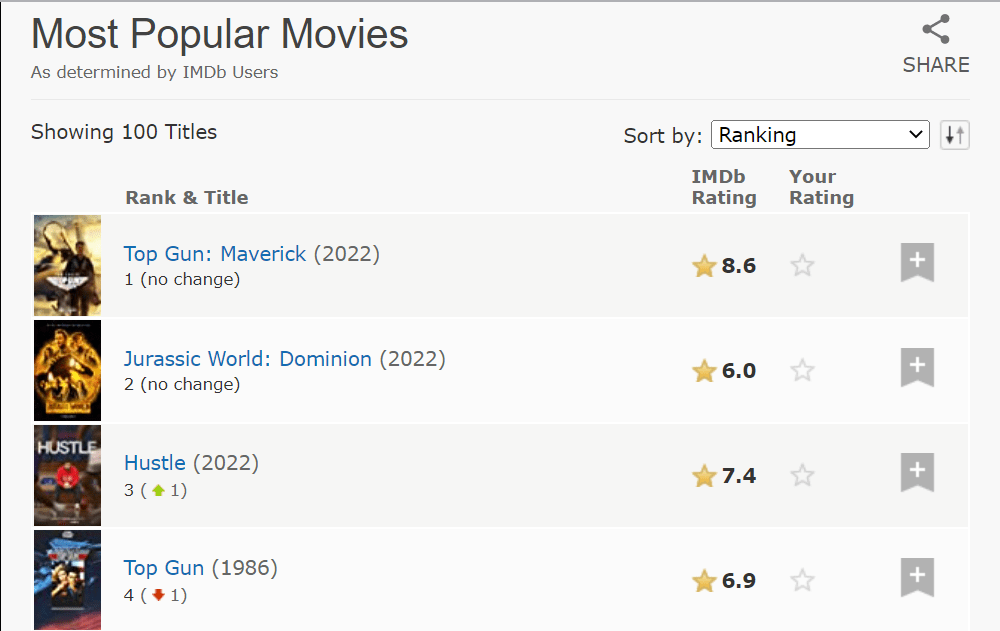Image resolution: width=1000 pixels, height=631 pixels.
Task: Open the Sort by Ranking dropdown
Action: pos(820,135)
